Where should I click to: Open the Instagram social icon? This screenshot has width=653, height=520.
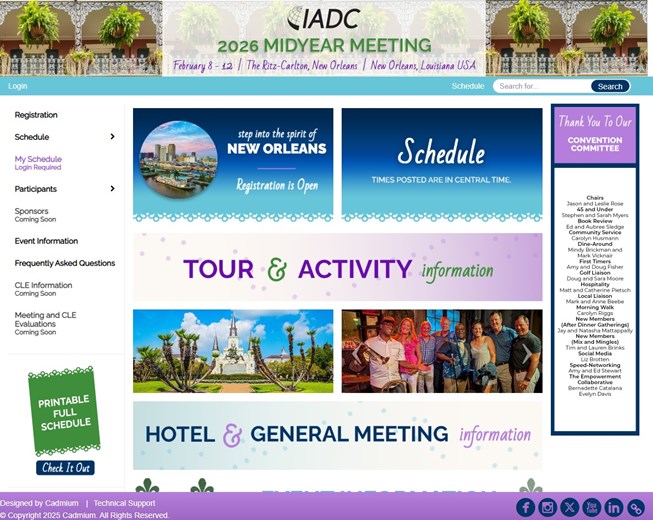(x=548, y=508)
